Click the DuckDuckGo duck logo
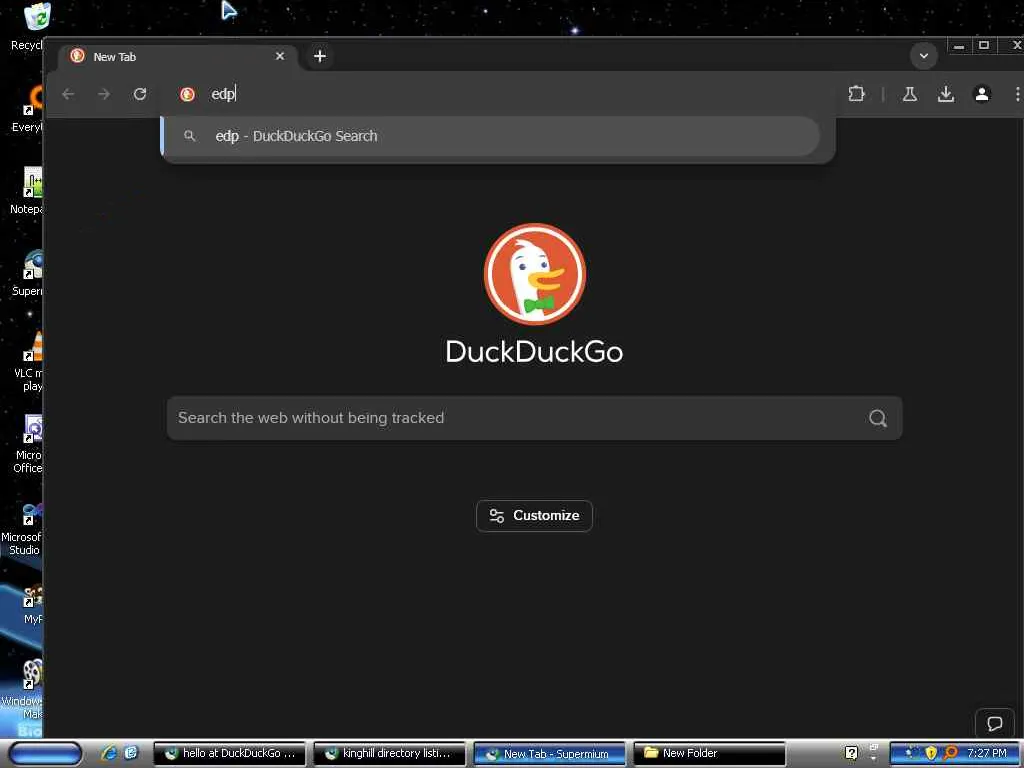 [535, 274]
